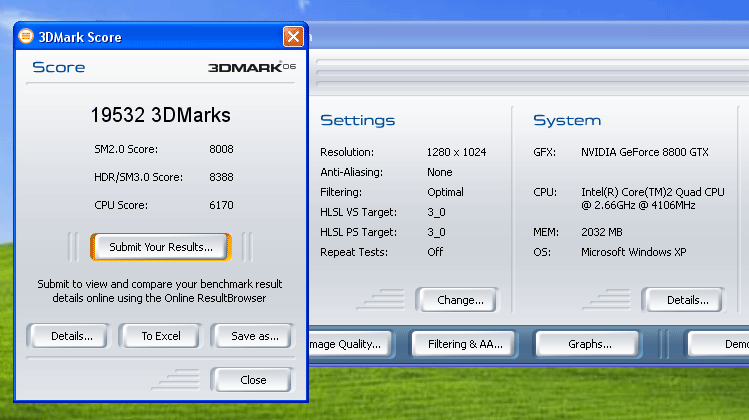Click Submit Your Results button

(161, 247)
